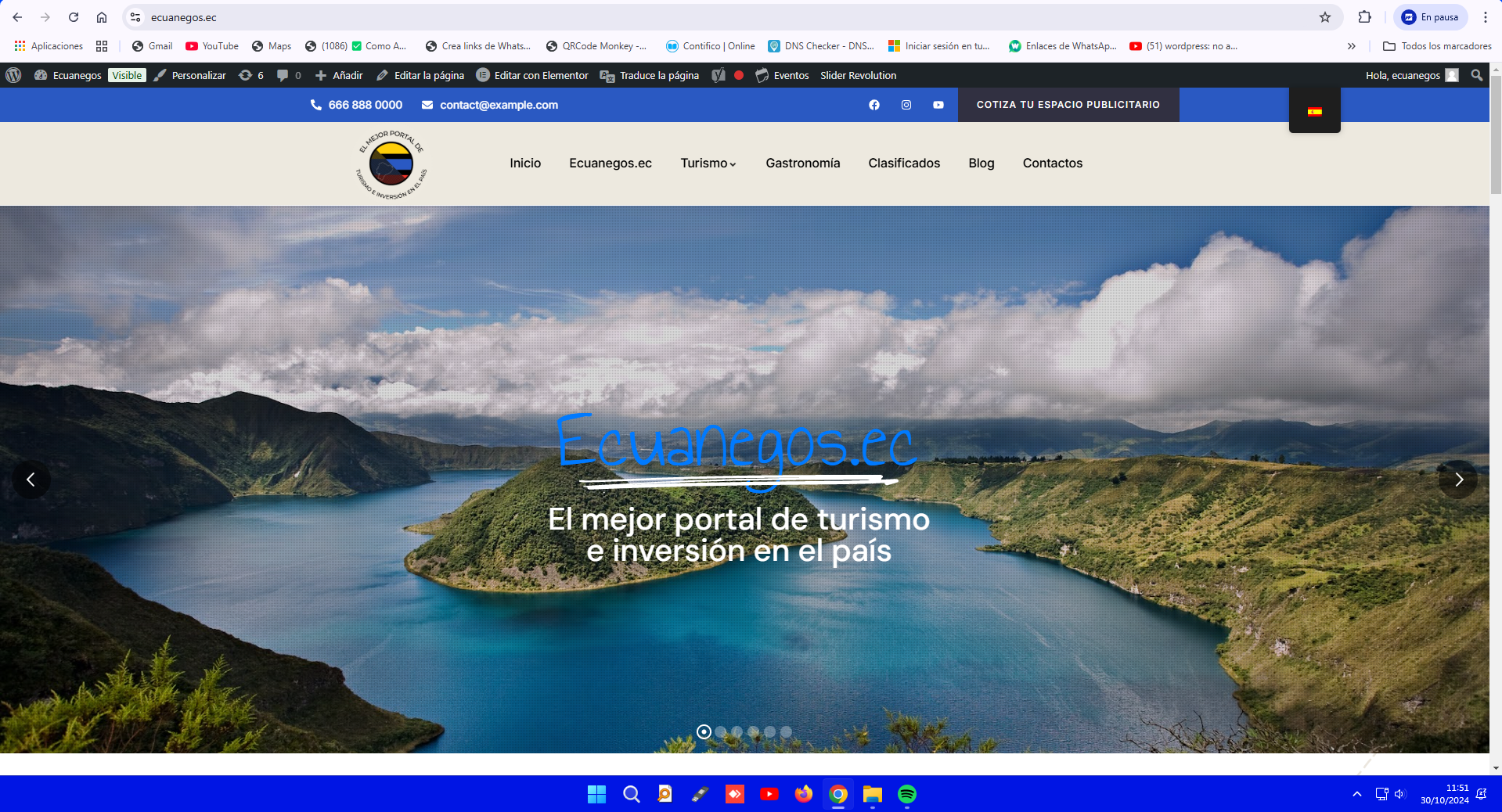The width and height of the screenshot is (1502, 812).
Task: Advance slider with the next arrow
Action: tap(1457, 480)
